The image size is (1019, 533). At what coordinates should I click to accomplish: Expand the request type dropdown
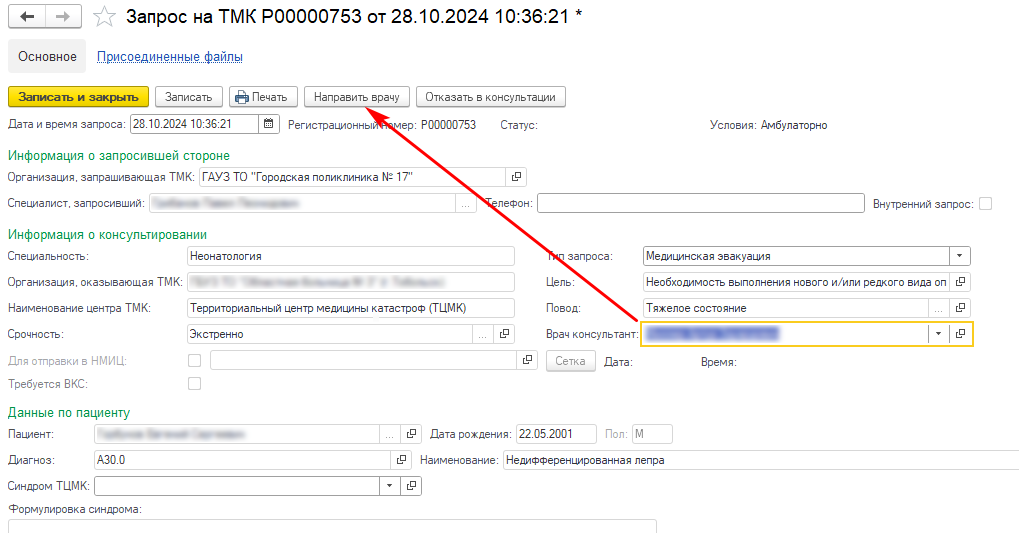pyautogui.click(x=960, y=256)
